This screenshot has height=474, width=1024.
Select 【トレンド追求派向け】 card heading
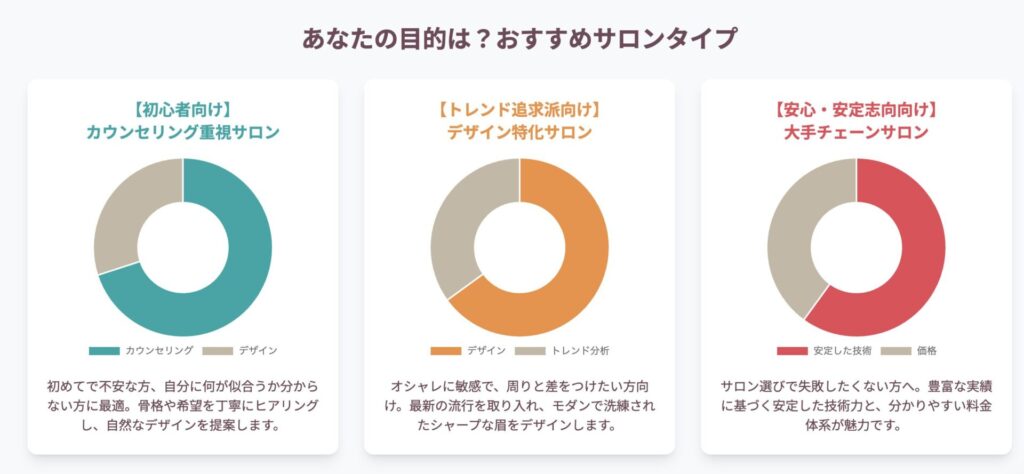pos(519,109)
